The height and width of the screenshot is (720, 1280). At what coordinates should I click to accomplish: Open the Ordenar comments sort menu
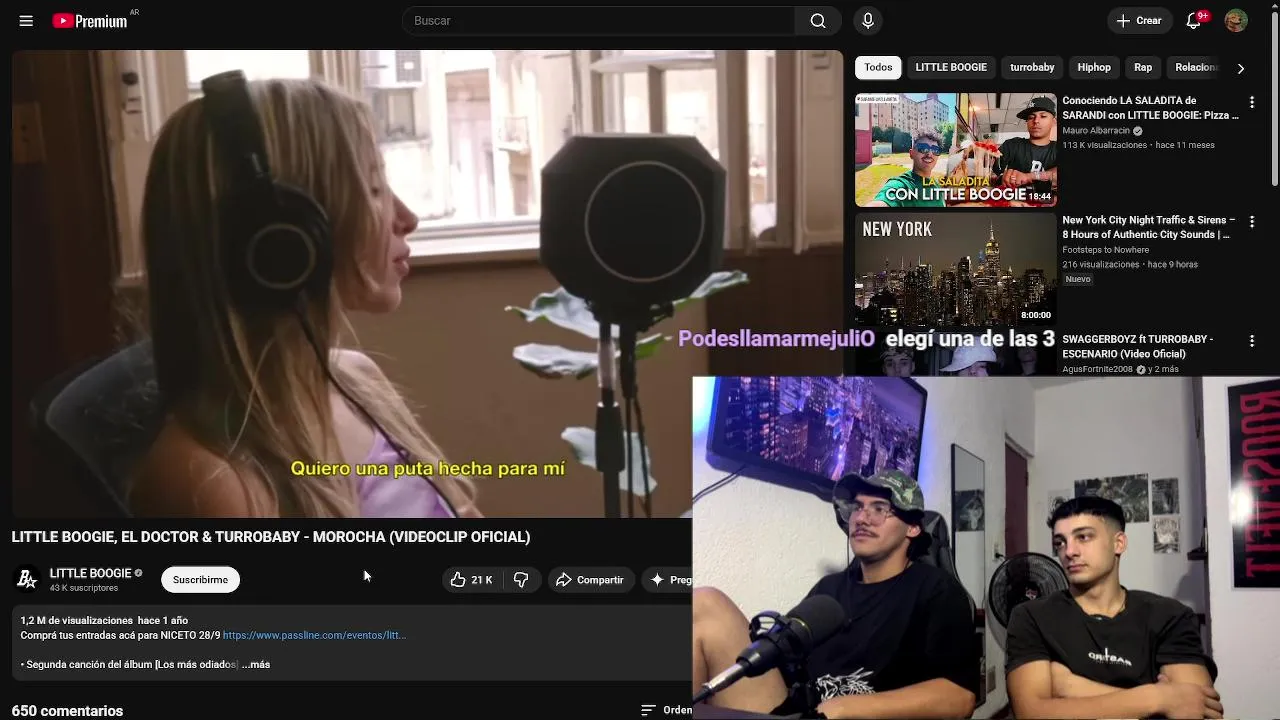coord(666,710)
